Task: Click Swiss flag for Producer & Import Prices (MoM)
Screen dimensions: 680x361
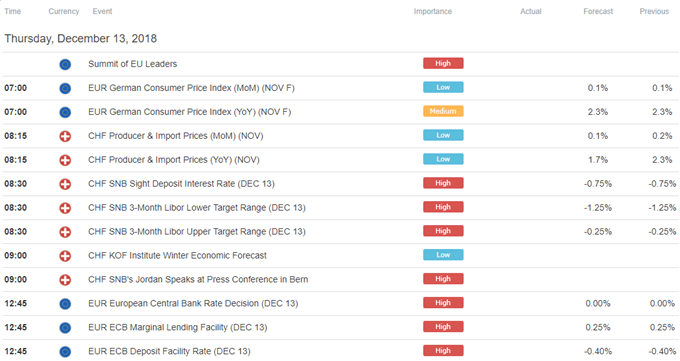Action: tap(65, 136)
